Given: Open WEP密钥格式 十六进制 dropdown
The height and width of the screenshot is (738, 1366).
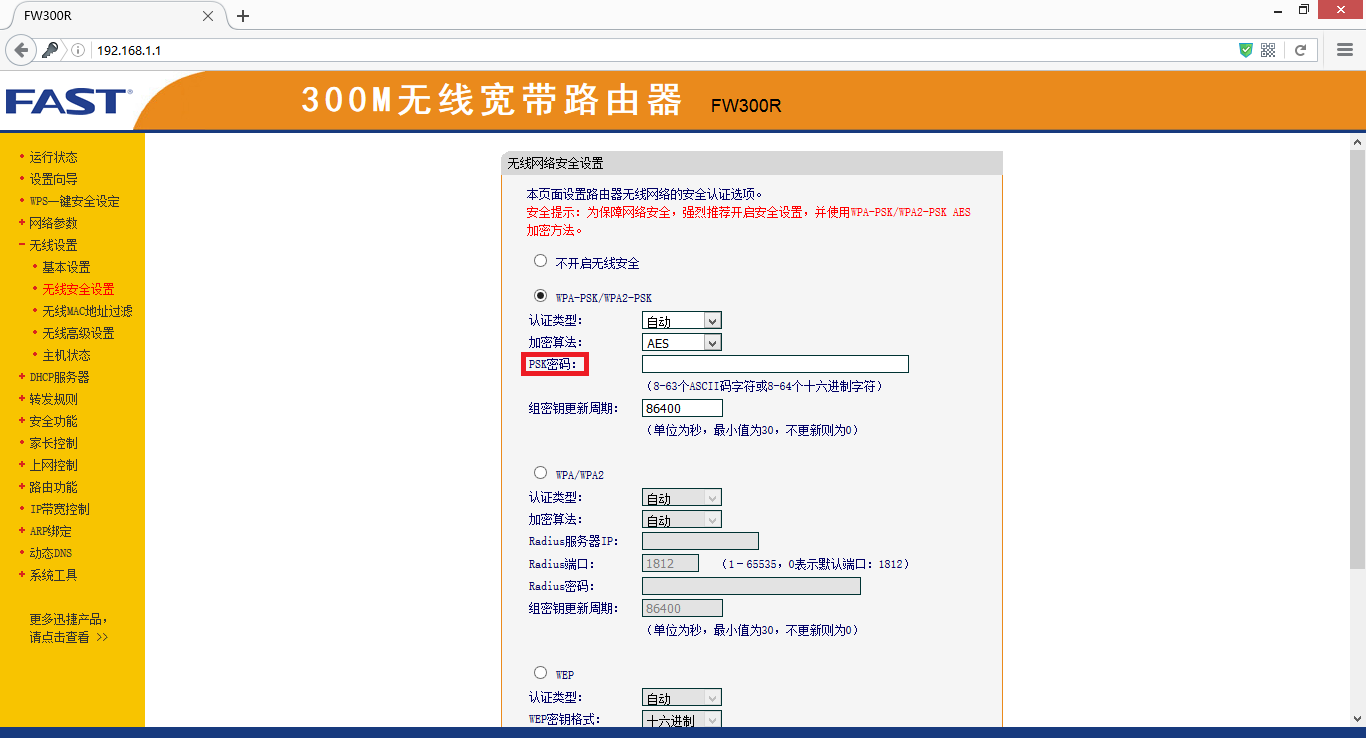Looking at the screenshot, I should [x=682, y=720].
